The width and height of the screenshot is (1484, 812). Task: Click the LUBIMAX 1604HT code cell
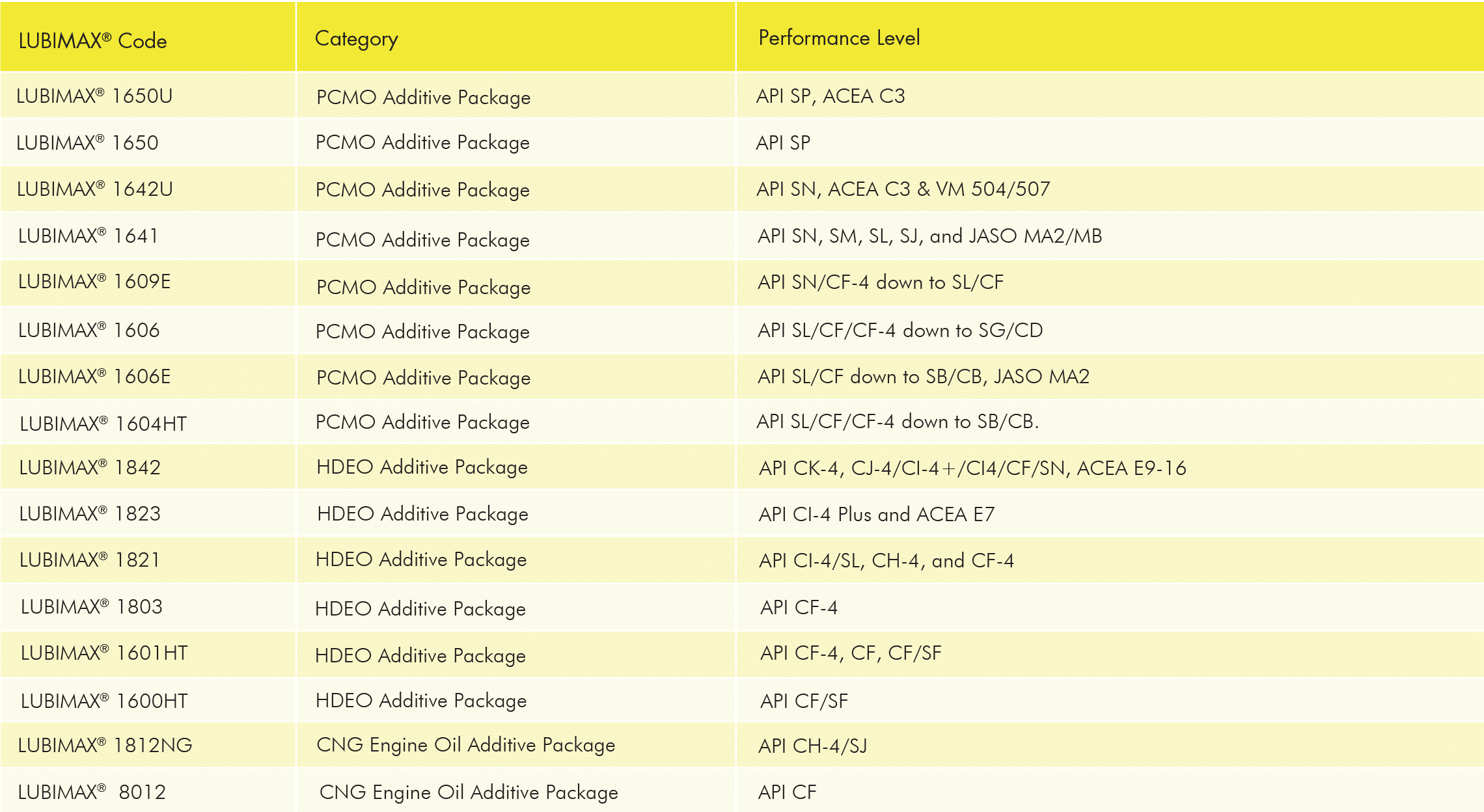pyautogui.click(x=147, y=423)
